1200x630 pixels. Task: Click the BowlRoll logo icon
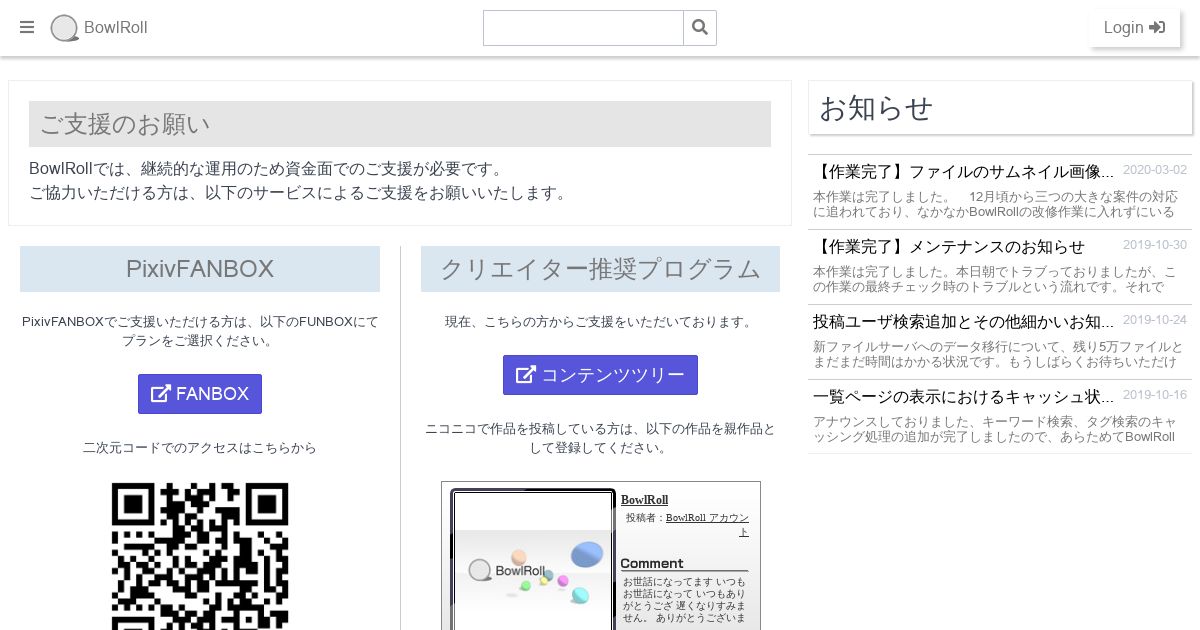pos(65,28)
